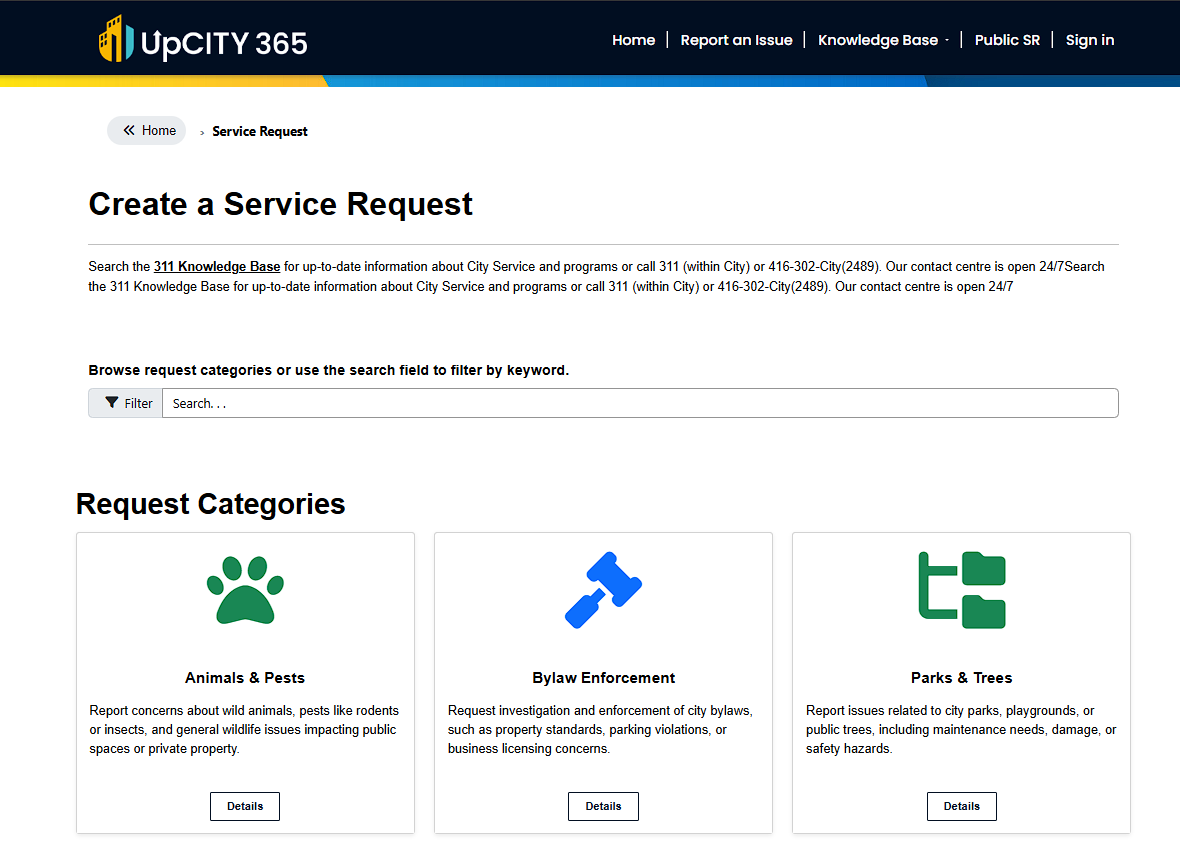The width and height of the screenshot is (1180, 848).
Task: Select Report an Issue in the navigation
Action: [x=737, y=40]
